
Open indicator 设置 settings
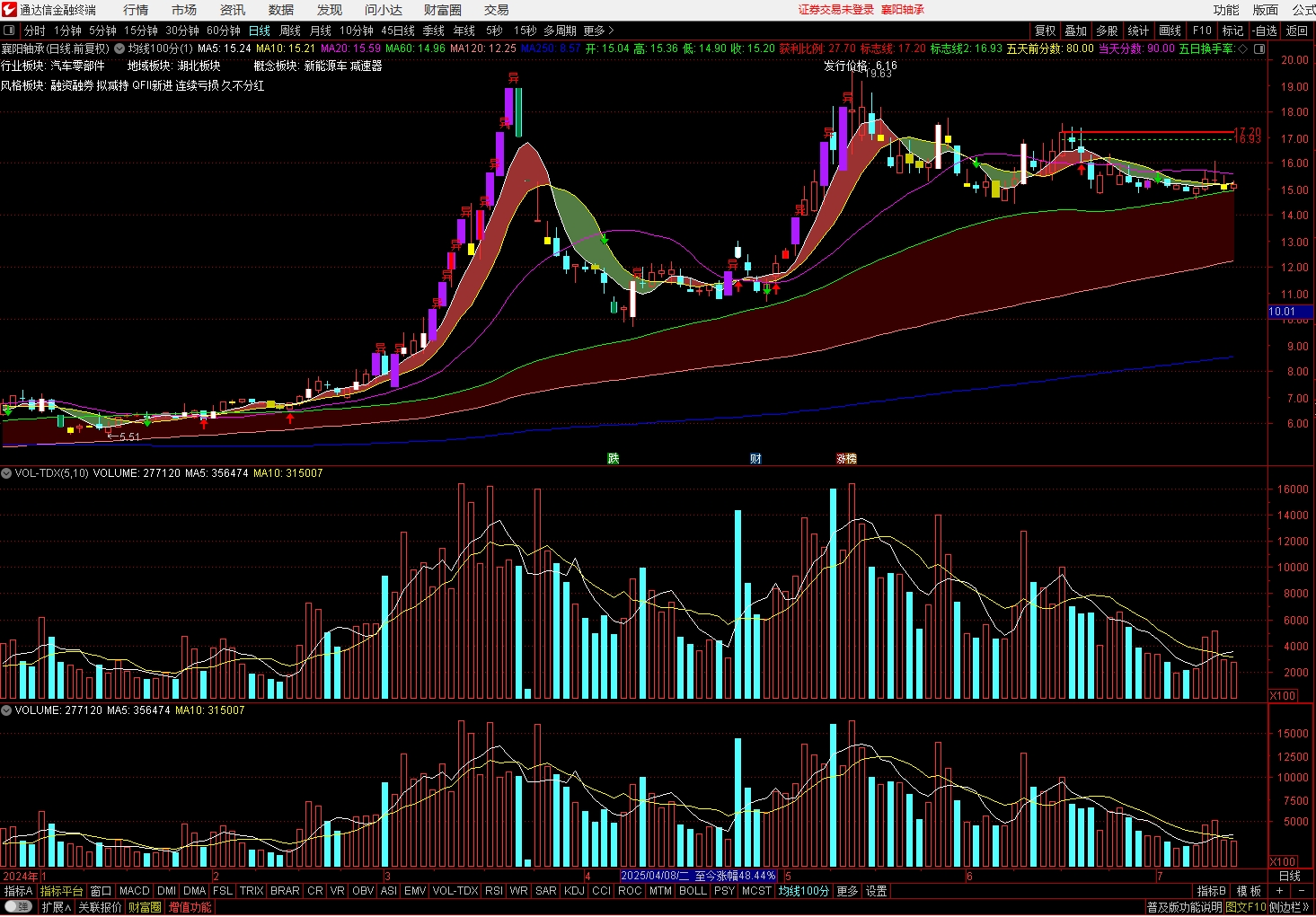click(x=877, y=891)
